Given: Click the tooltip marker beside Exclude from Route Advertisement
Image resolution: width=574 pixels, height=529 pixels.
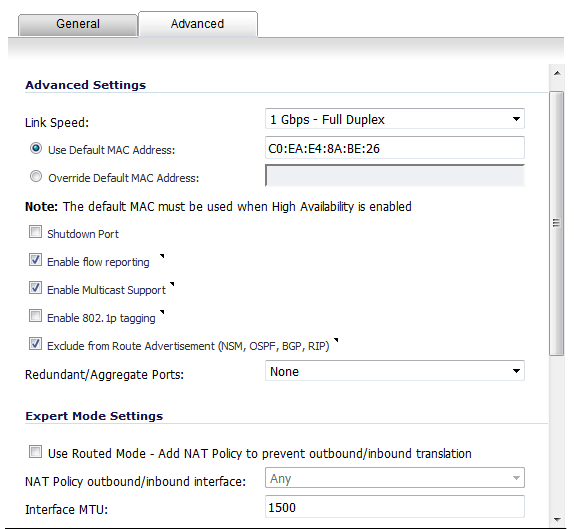Looking at the screenshot, I should click(336, 340).
